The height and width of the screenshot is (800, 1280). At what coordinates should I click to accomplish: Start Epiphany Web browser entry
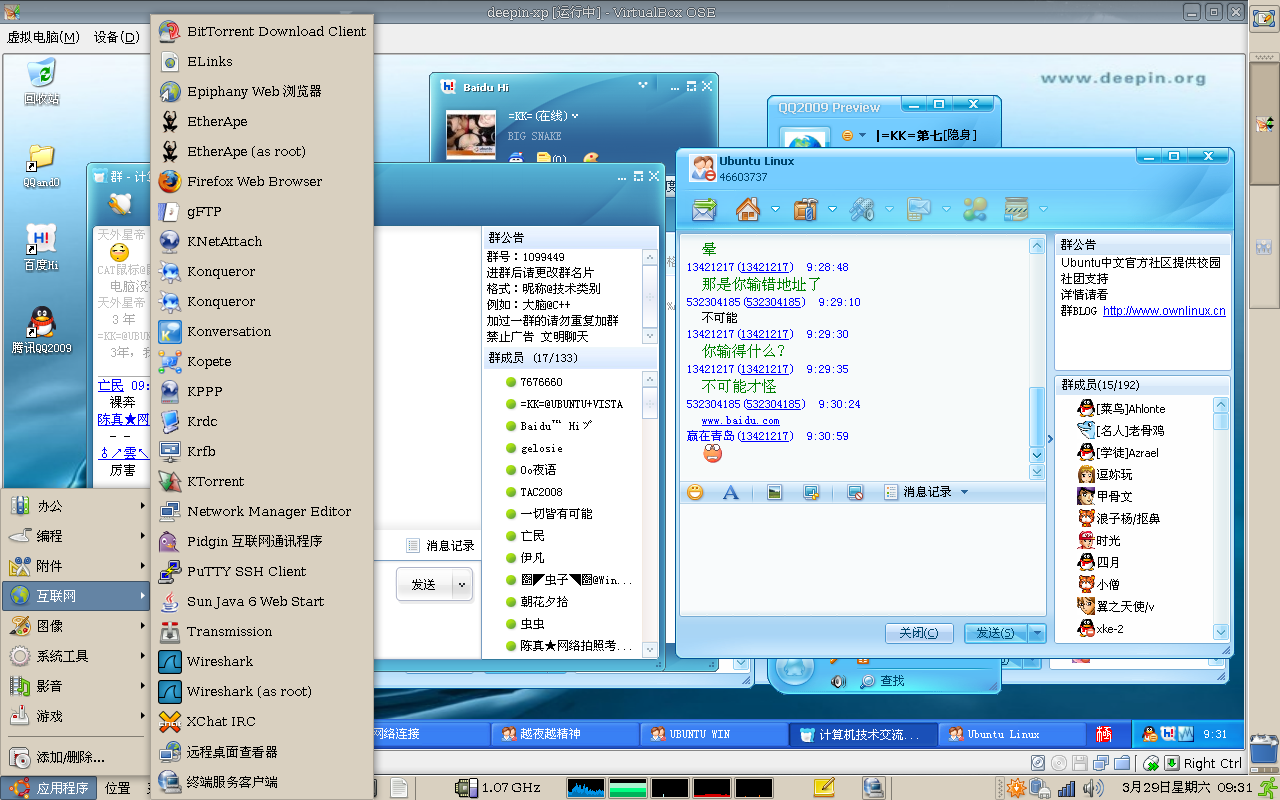point(262,91)
